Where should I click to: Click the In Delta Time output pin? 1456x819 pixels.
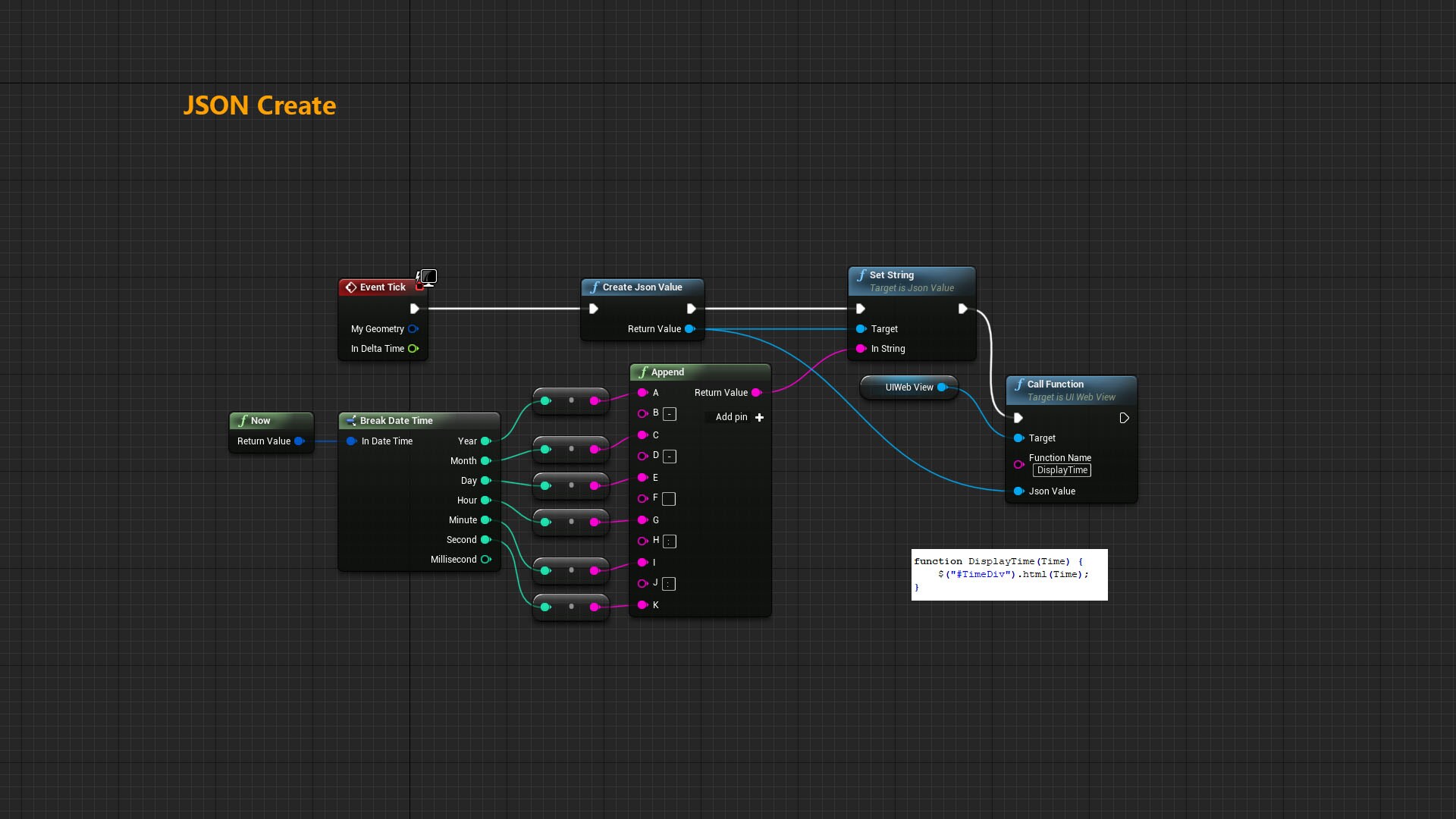coord(413,349)
